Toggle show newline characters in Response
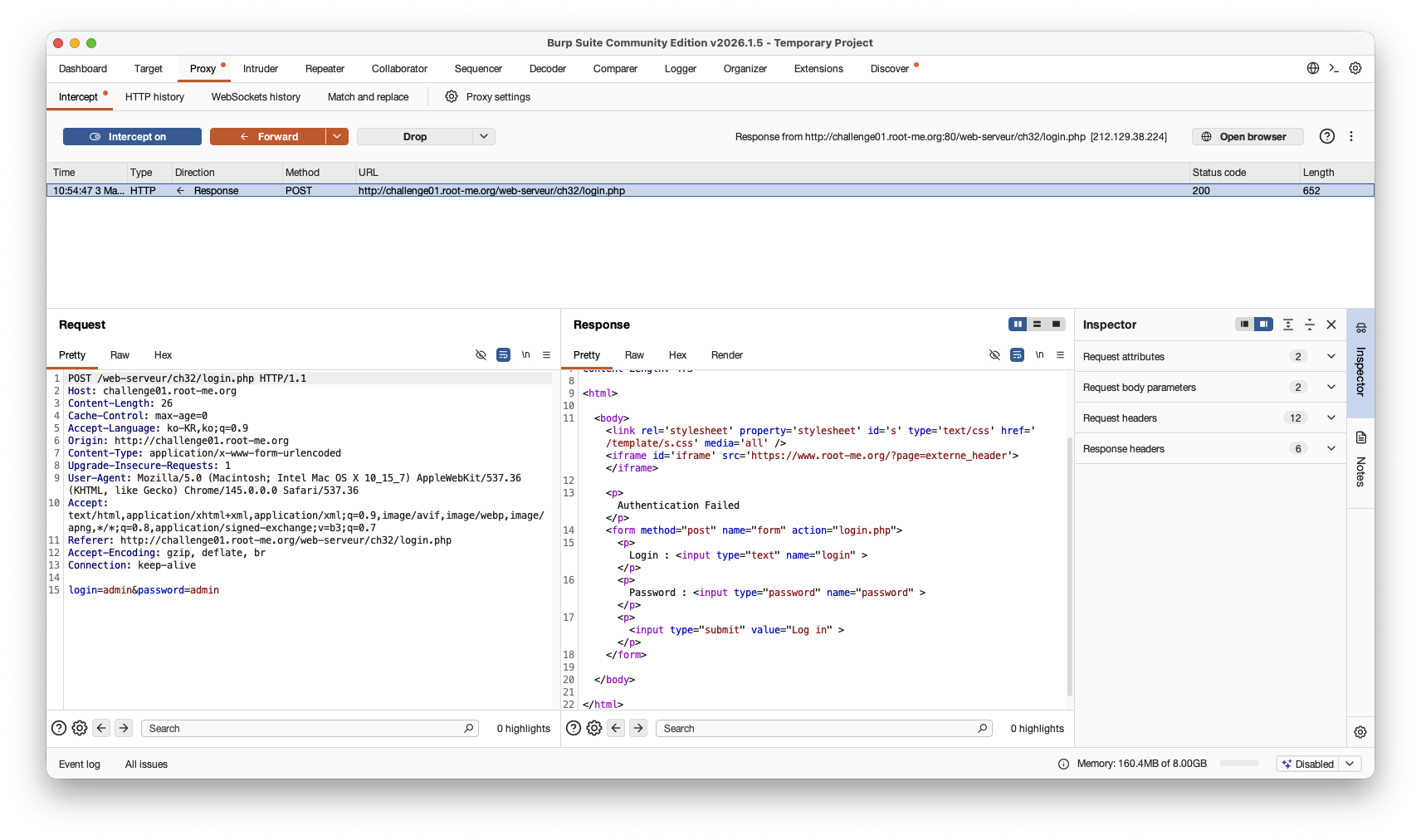1421x840 pixels. point(1039,354)
